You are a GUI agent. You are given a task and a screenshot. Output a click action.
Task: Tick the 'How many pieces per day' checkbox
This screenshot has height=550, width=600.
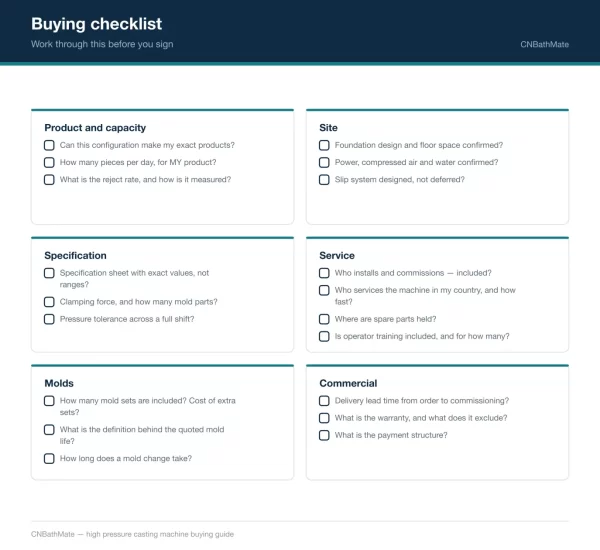(49, 162)
